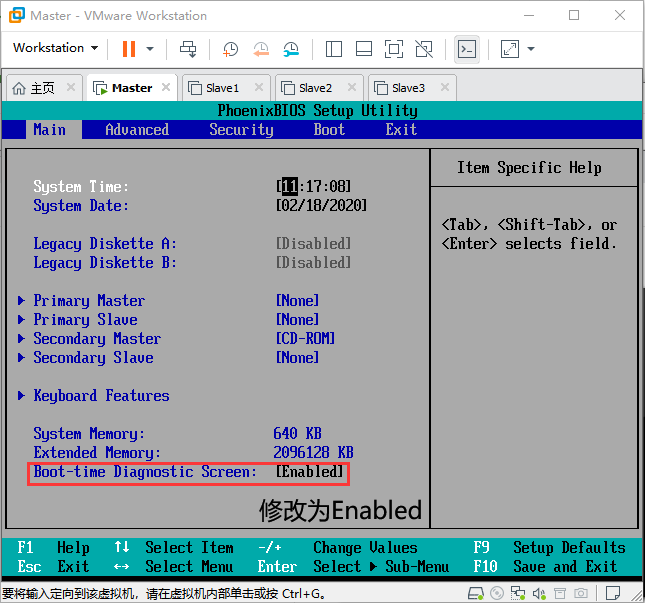Click the VMware Workstation app logo
645x603 pixels.
point(17,15)
